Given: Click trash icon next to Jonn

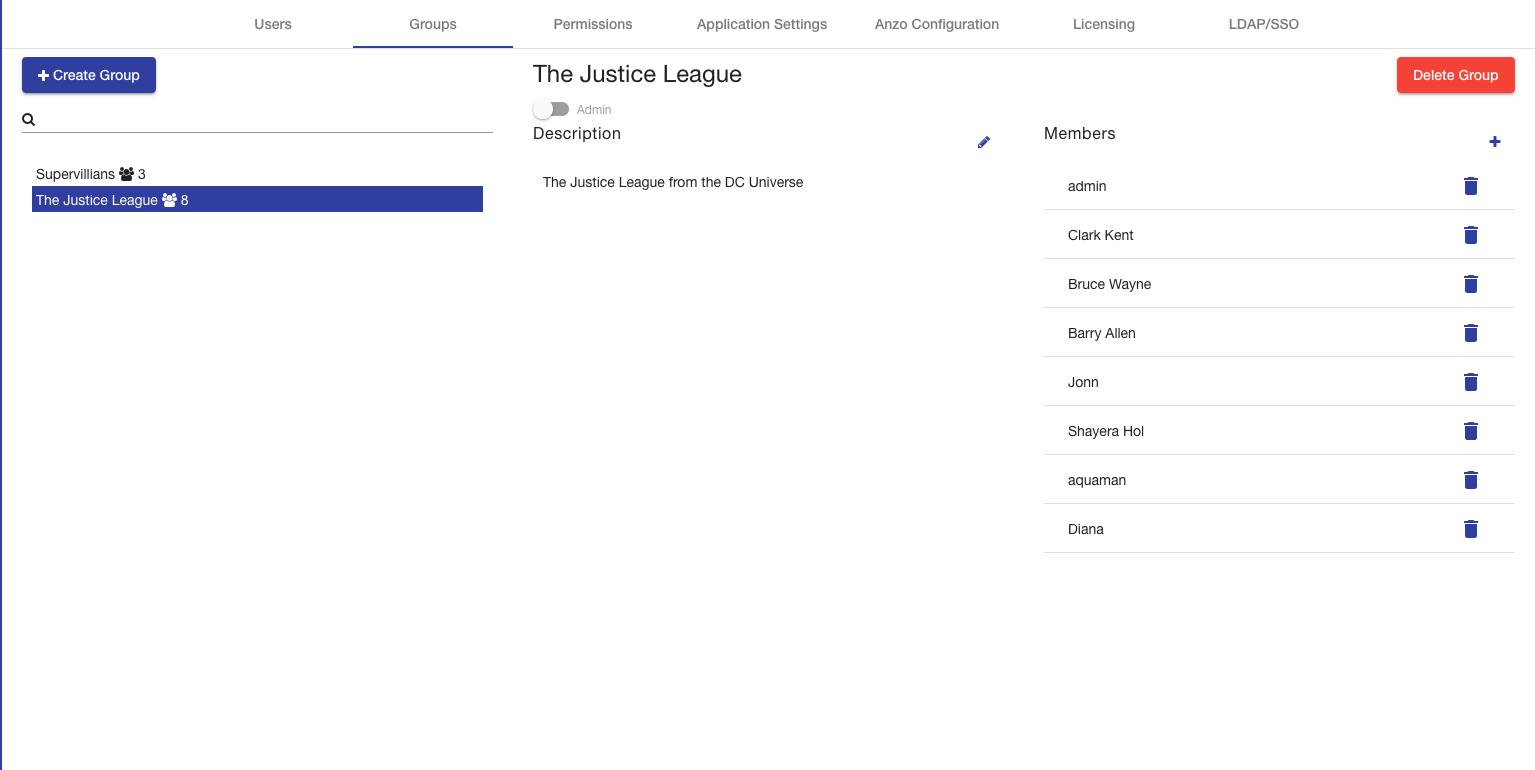Looking at the screenshot, I should 1471,382.
